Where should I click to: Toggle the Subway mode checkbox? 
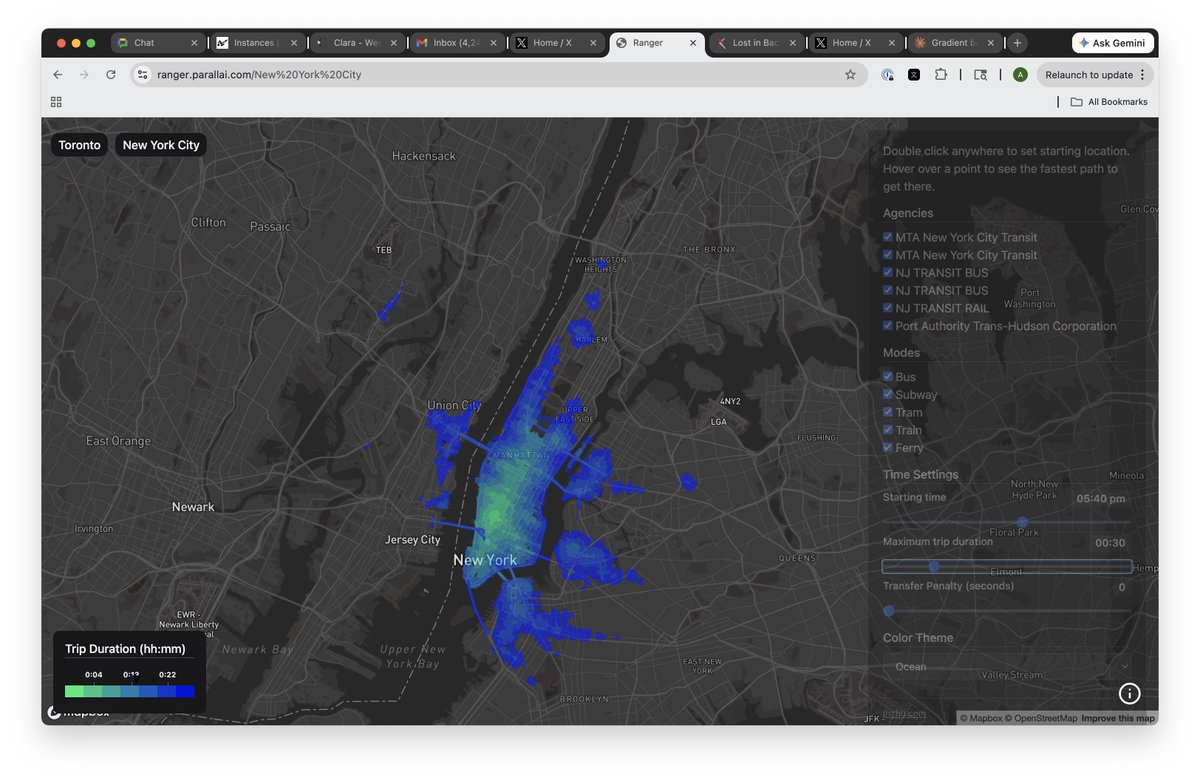pos(888,395)
